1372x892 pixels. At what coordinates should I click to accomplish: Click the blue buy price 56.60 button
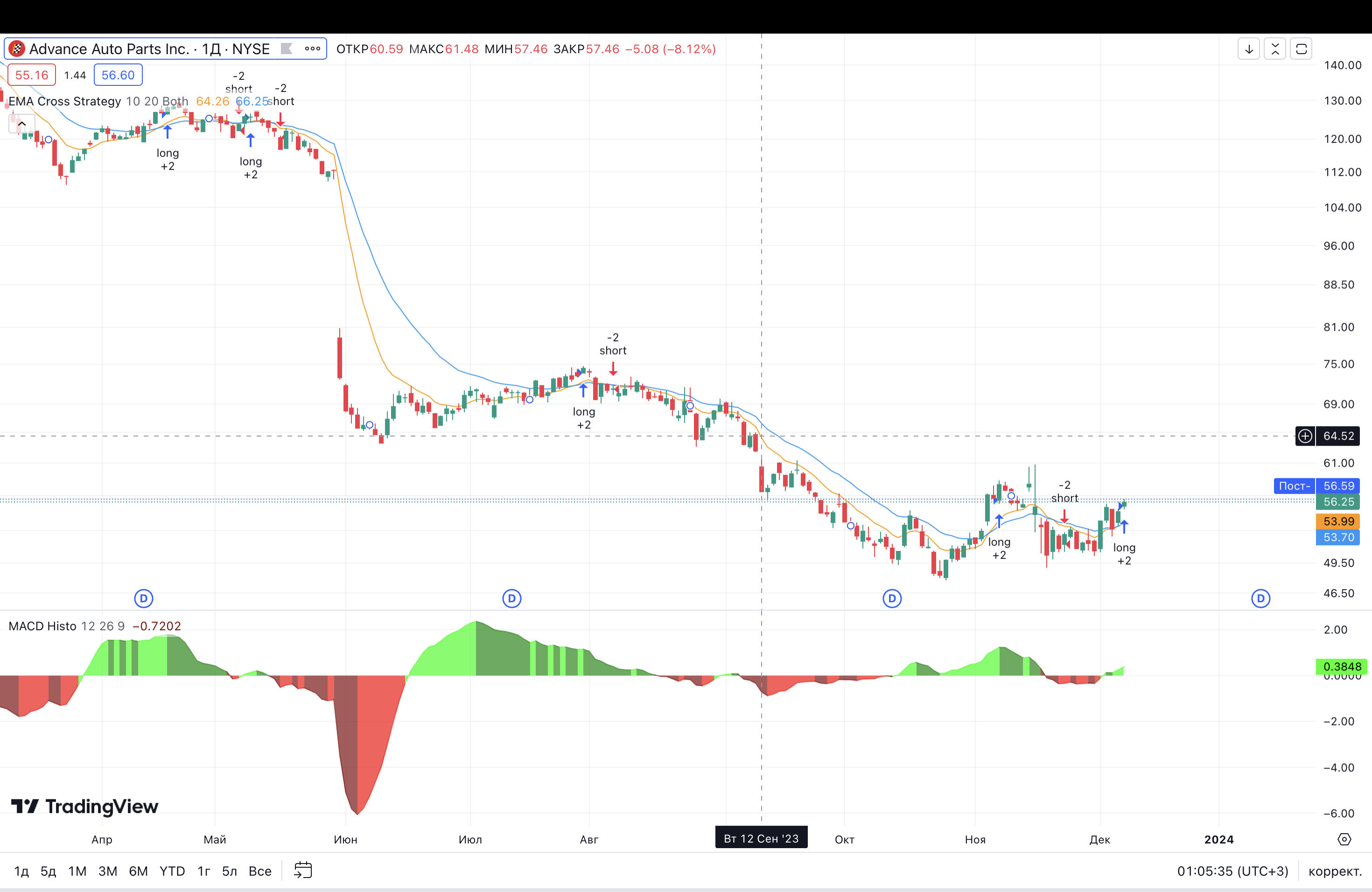pyautogui.click(x=118, y=75)
